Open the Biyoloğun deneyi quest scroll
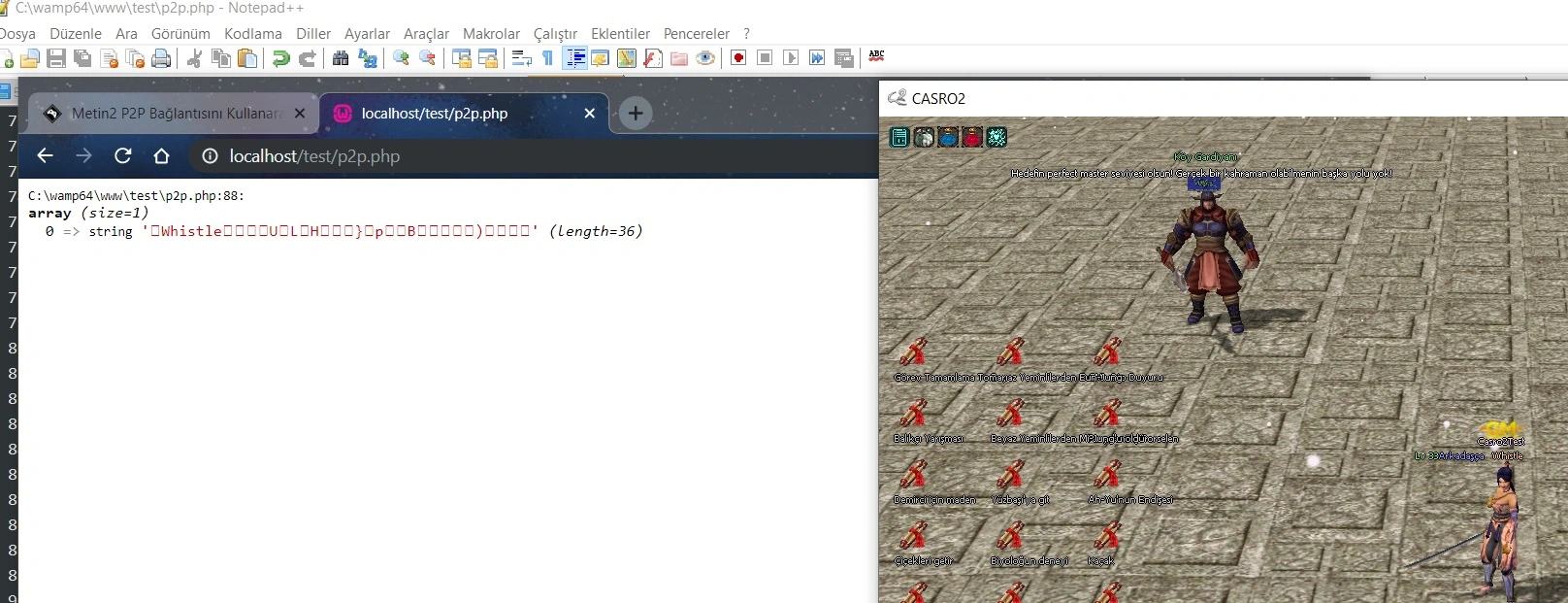Viewport: 1568px width, 603px height. coord(1009,535)
